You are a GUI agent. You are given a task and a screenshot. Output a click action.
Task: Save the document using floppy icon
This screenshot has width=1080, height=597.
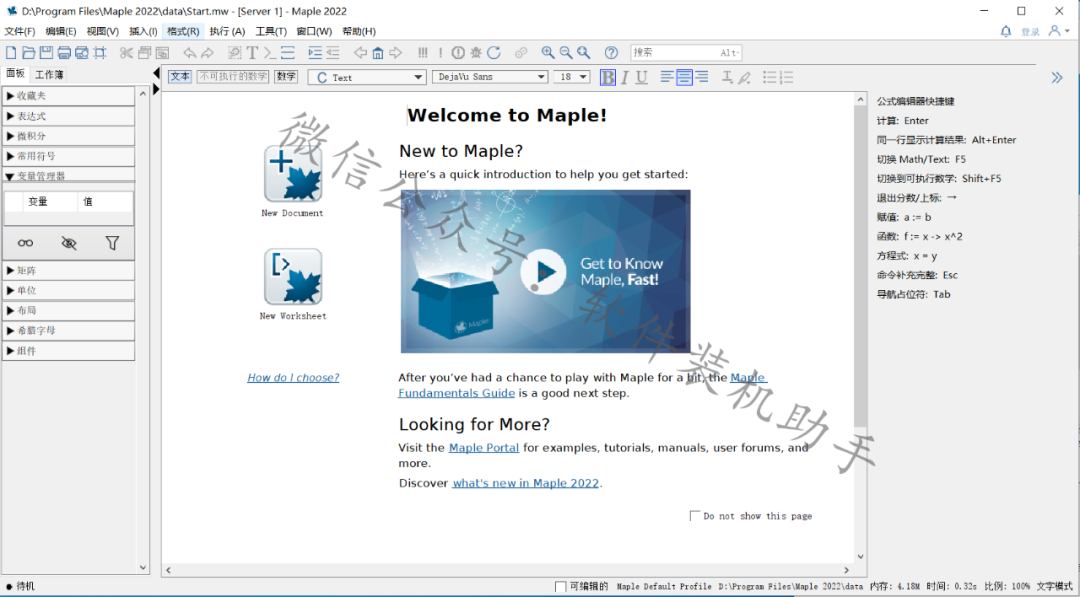point(46,52)
